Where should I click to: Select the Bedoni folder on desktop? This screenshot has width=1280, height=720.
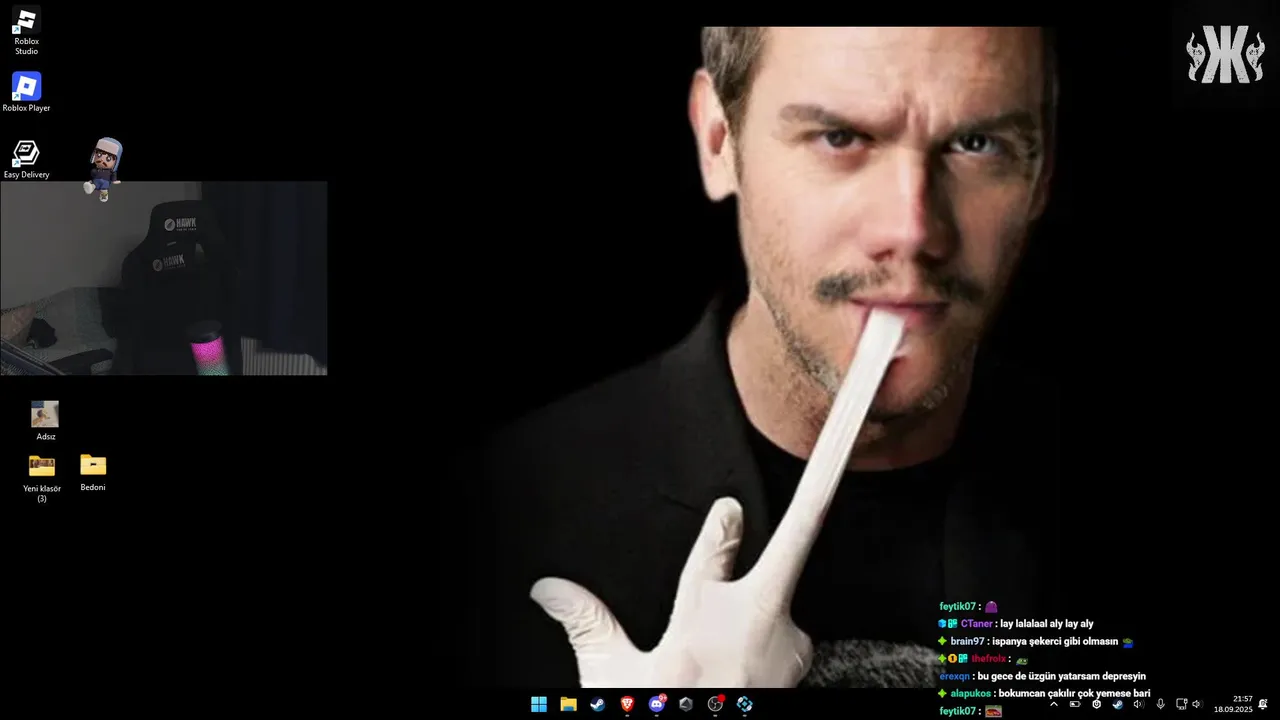93,472
